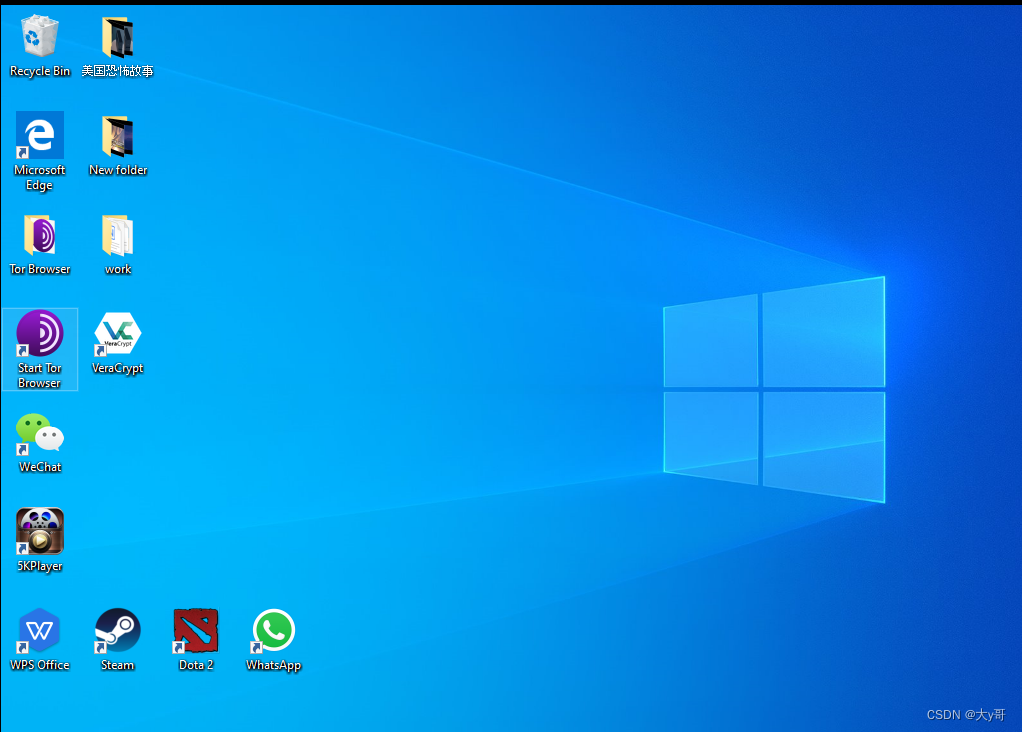Click the 'VeraCrypt' text label
The image size is (1022, 732).
(117, 368)
